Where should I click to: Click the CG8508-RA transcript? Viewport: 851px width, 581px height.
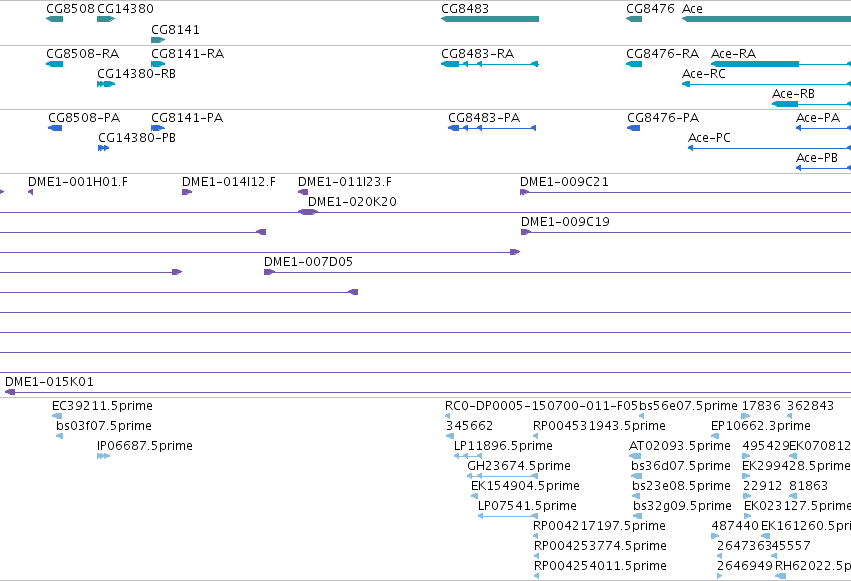54,64
